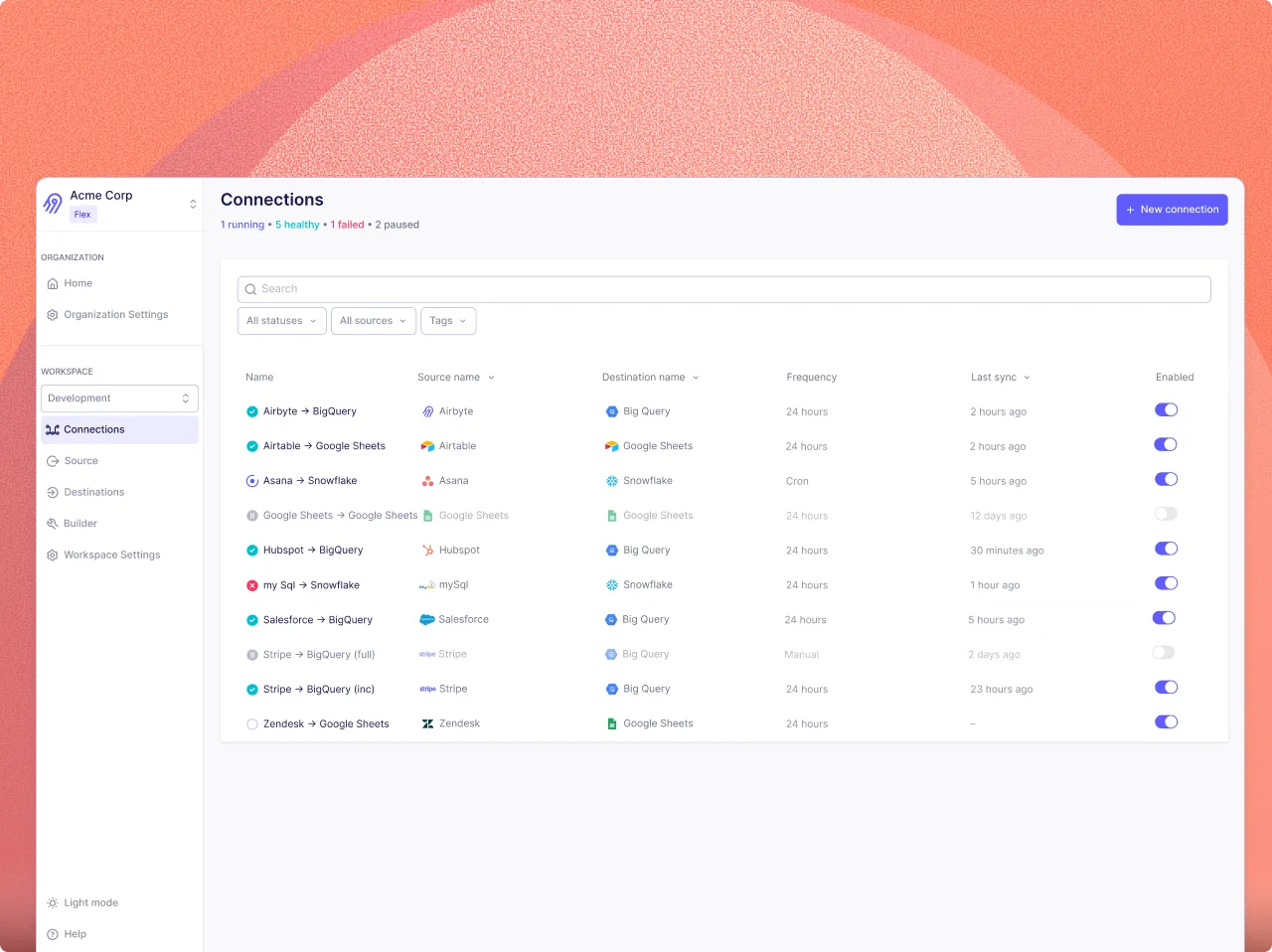The height and width of the screenshot is (952, 1272).
Task: Open the All sources filter dropdown
Action: point(374,321)
